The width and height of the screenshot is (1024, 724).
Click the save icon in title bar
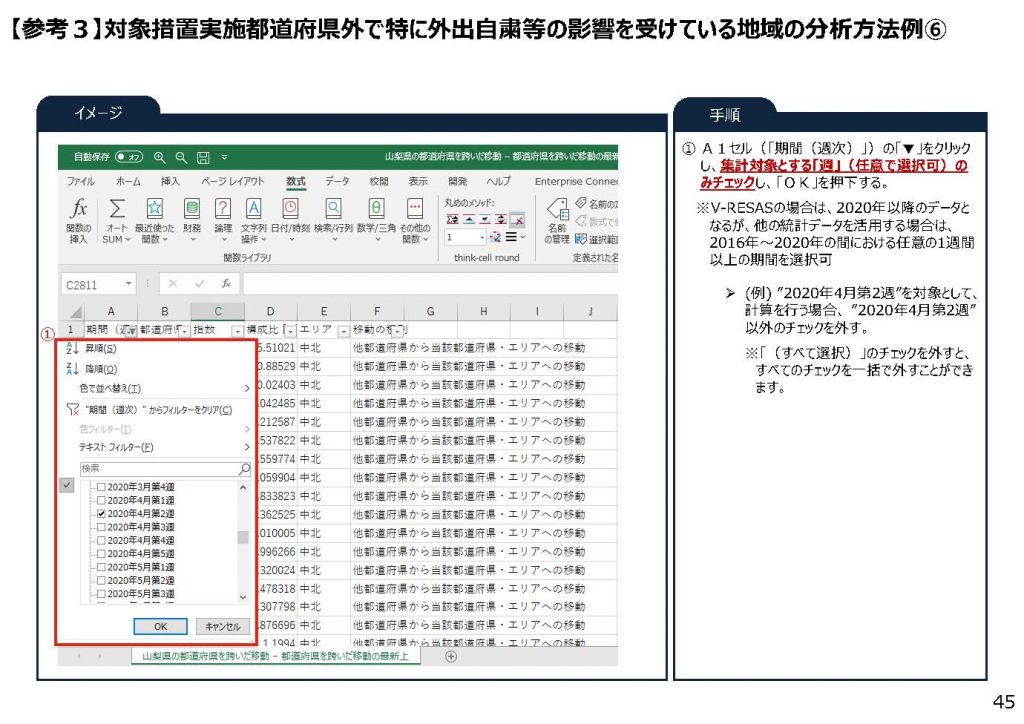pos(203,157)
